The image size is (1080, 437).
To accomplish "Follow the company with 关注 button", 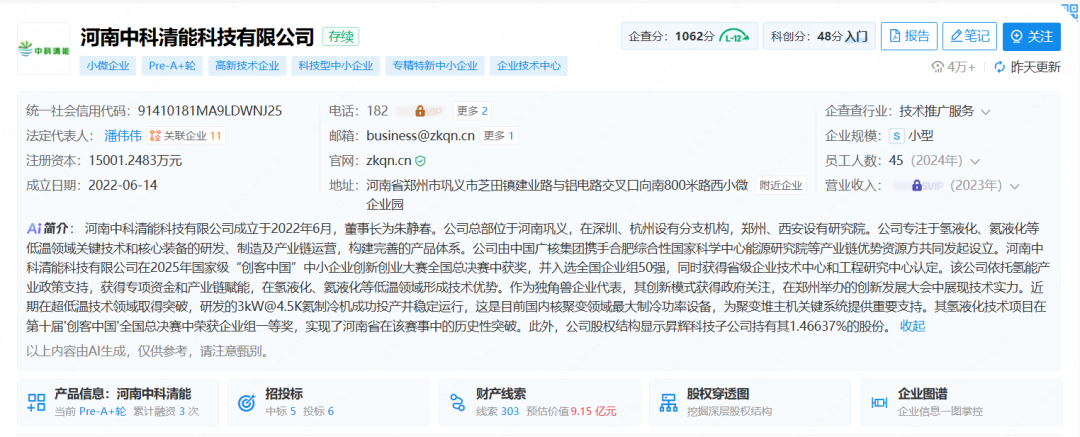I will tap(1032, 37).
